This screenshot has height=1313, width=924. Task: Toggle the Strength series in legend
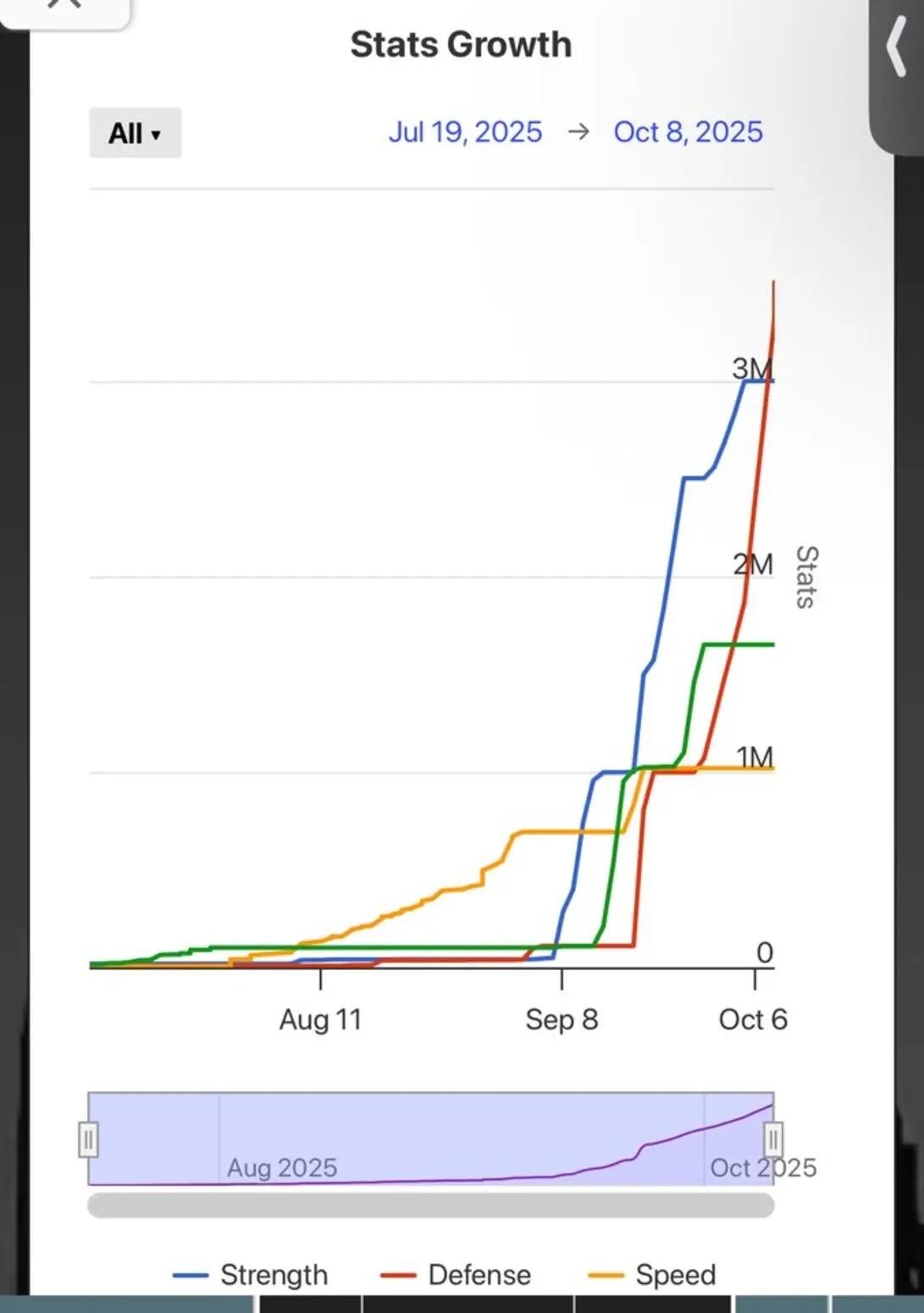pos(250,1275)
